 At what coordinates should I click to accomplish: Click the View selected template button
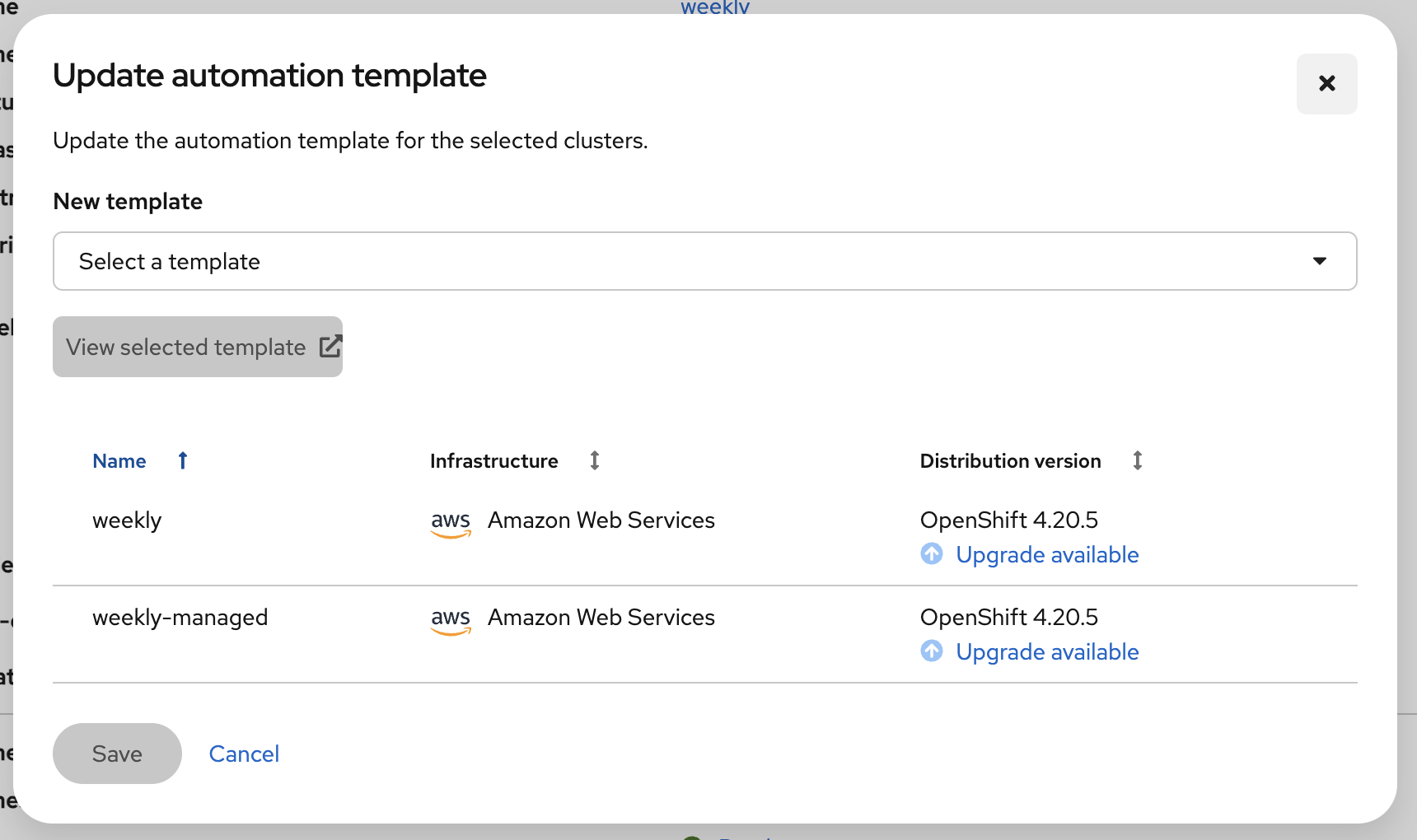click(x=186, y=347)
